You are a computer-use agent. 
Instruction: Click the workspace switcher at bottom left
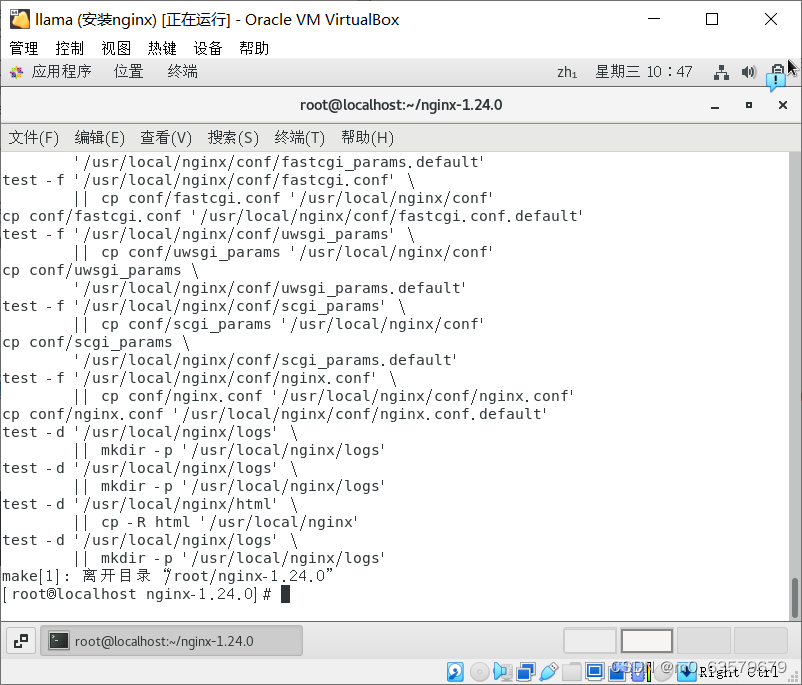(21, 640)
